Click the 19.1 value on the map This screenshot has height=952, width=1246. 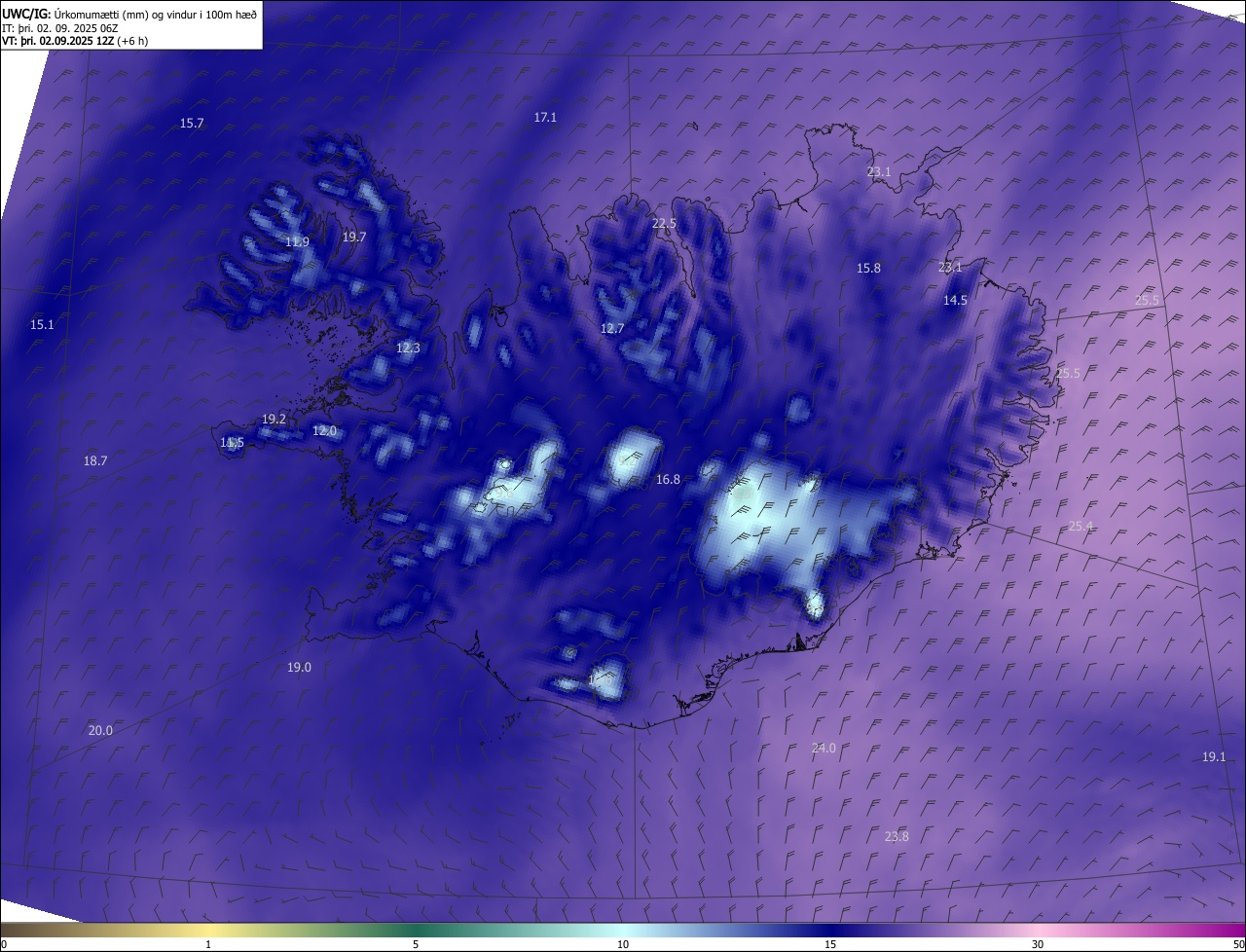coord(1214,756)
